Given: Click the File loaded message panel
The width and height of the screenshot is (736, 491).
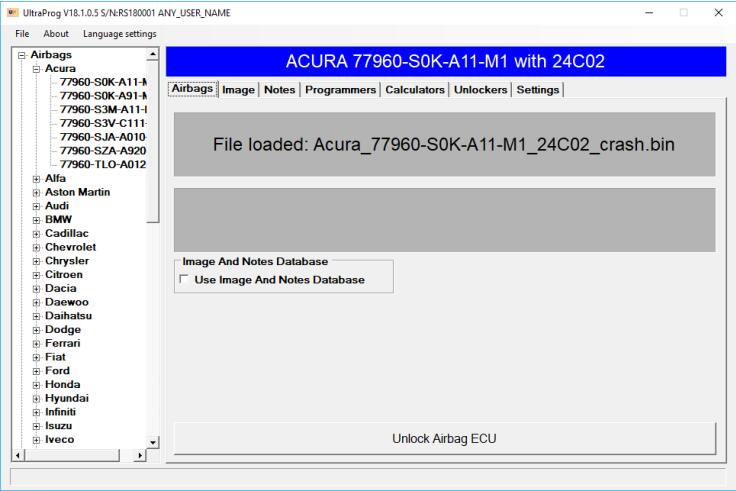Looking at the screenshot, I should click(445, 144).
